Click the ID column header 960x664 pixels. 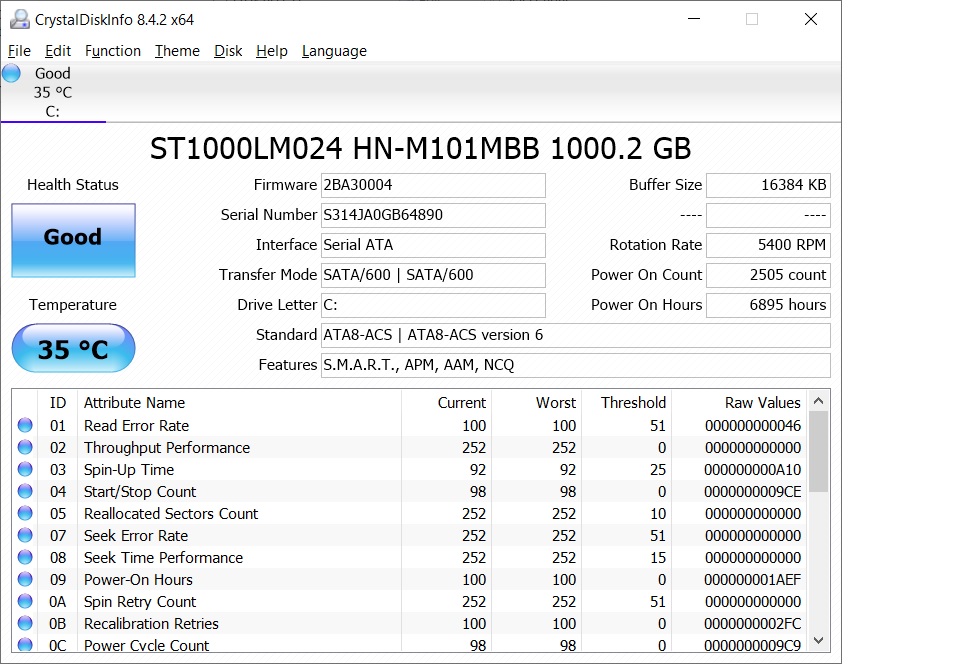click(58, 403)
